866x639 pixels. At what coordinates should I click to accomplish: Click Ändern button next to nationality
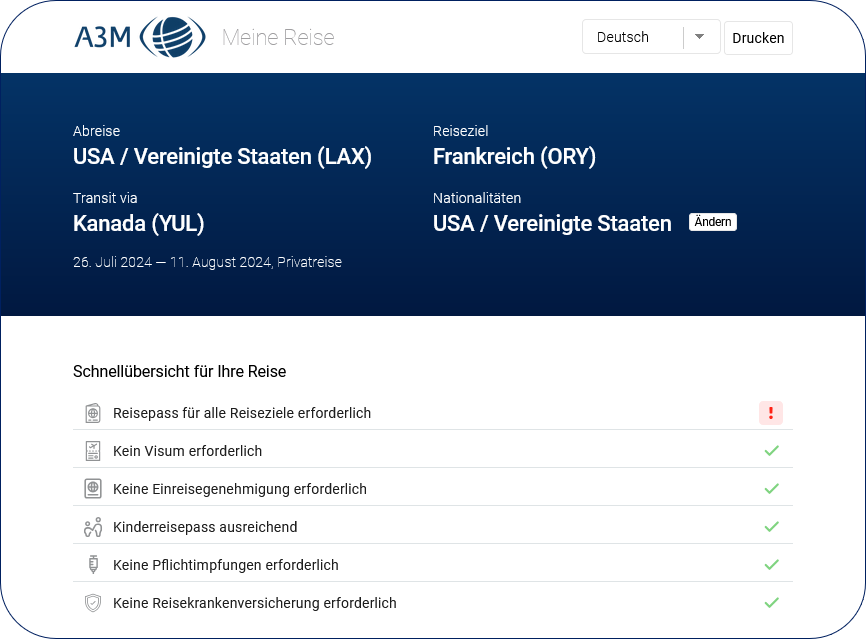tap(713, 222)
